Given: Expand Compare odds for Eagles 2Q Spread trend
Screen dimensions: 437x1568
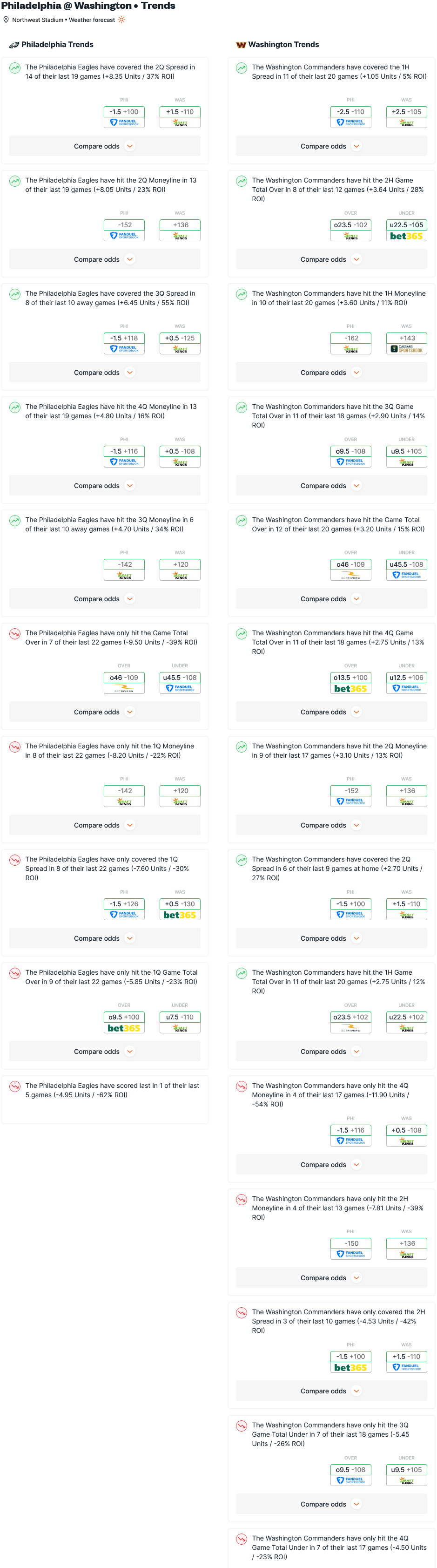Looking at the screenshot, I should coord(105,146).
